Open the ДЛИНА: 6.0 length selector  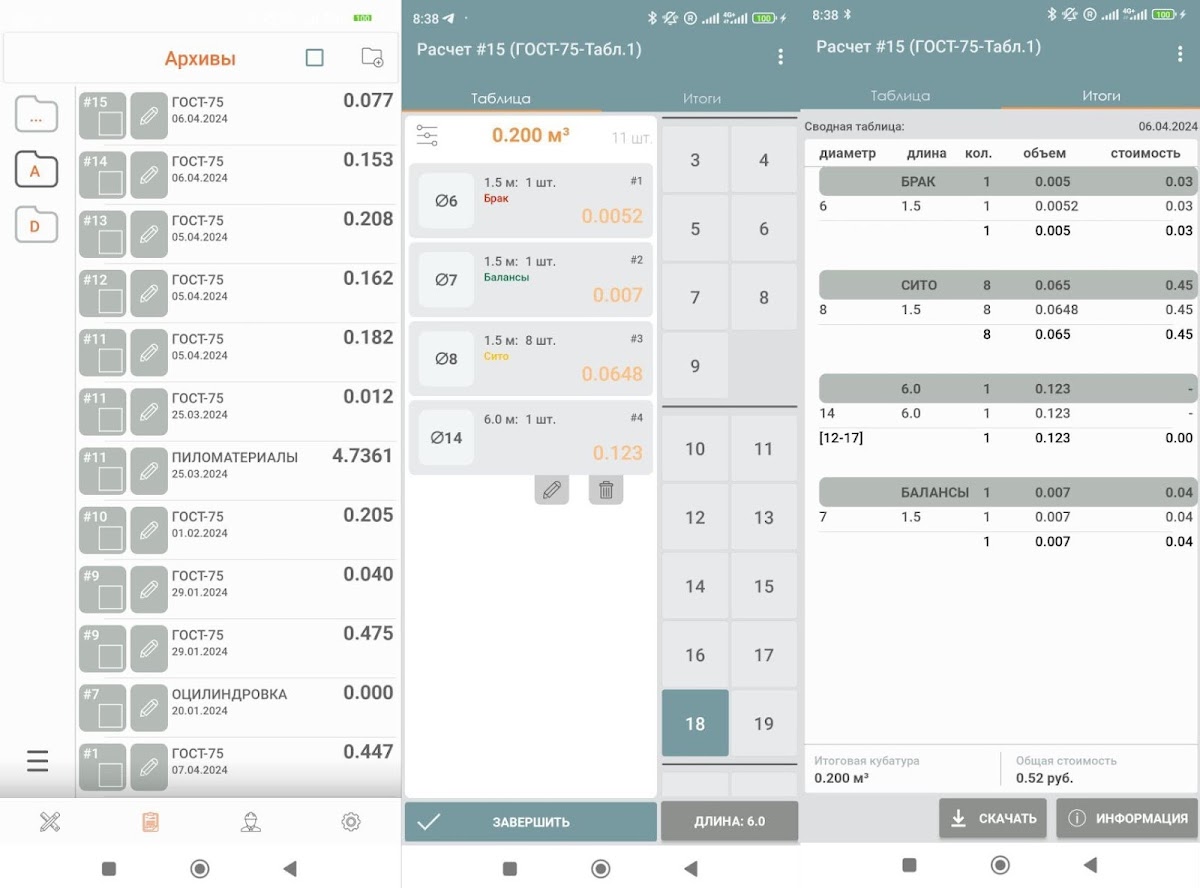point(729,821)
